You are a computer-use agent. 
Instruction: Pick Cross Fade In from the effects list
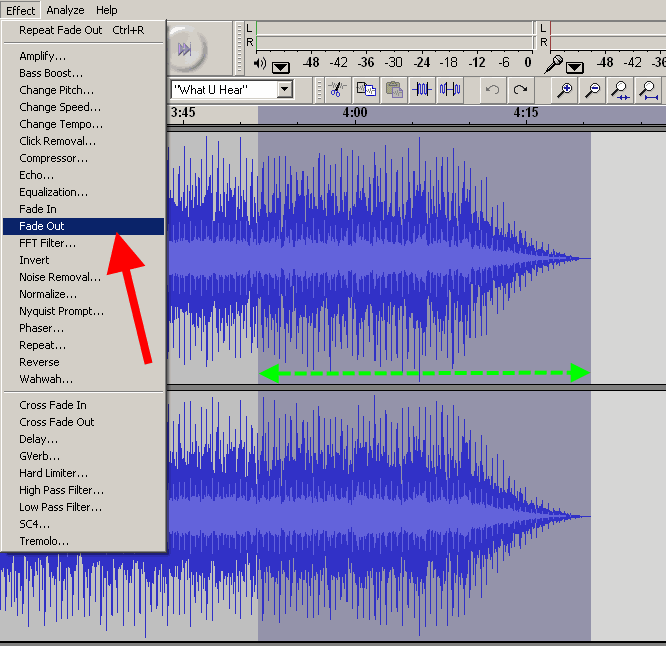click(x=52, y=405)
